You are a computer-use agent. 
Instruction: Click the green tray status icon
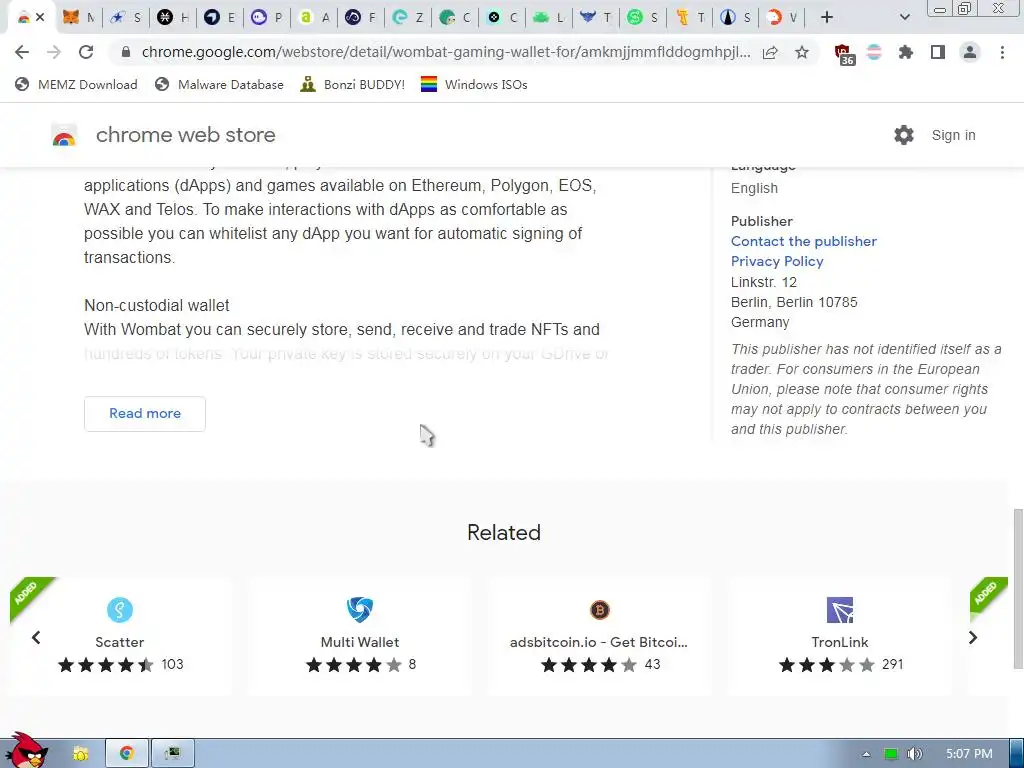tap(890, 754)
